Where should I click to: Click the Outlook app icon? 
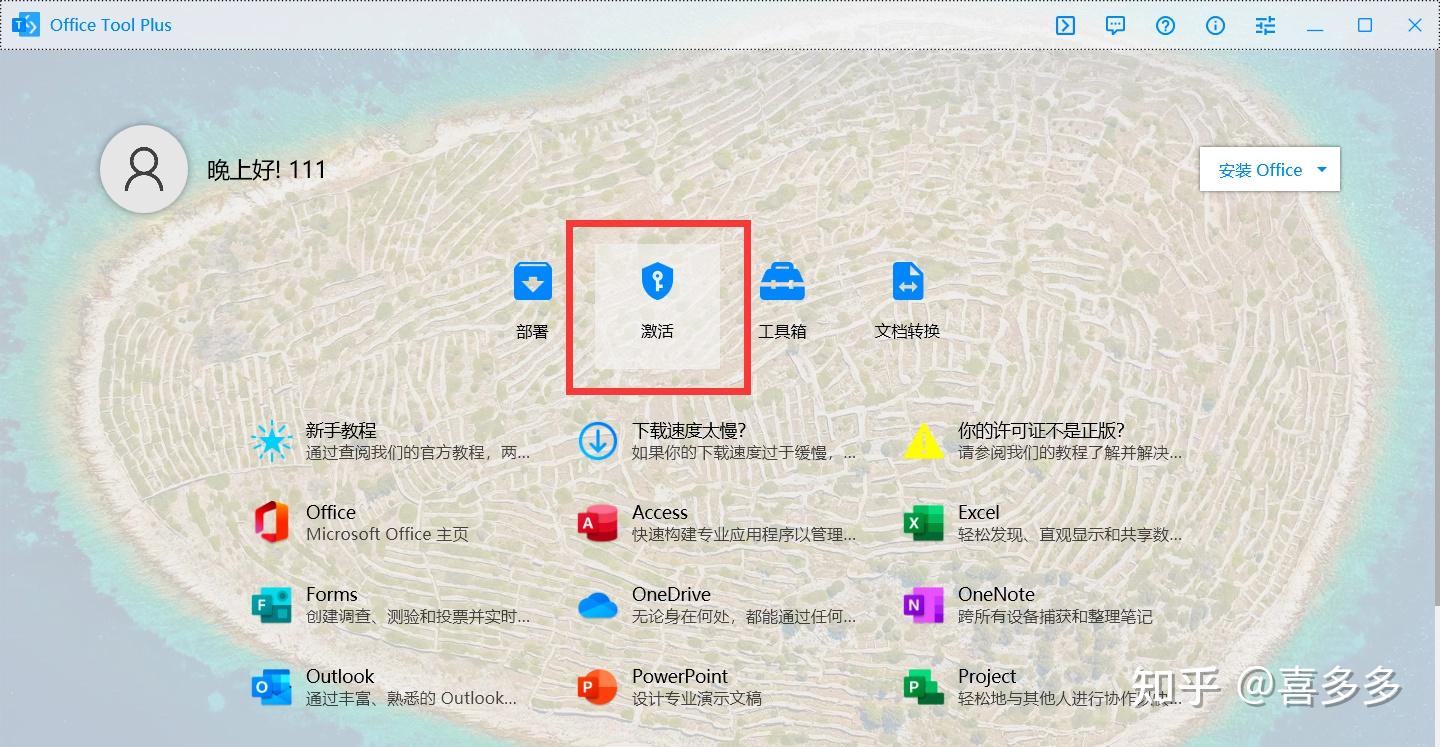tap(272, 687)
